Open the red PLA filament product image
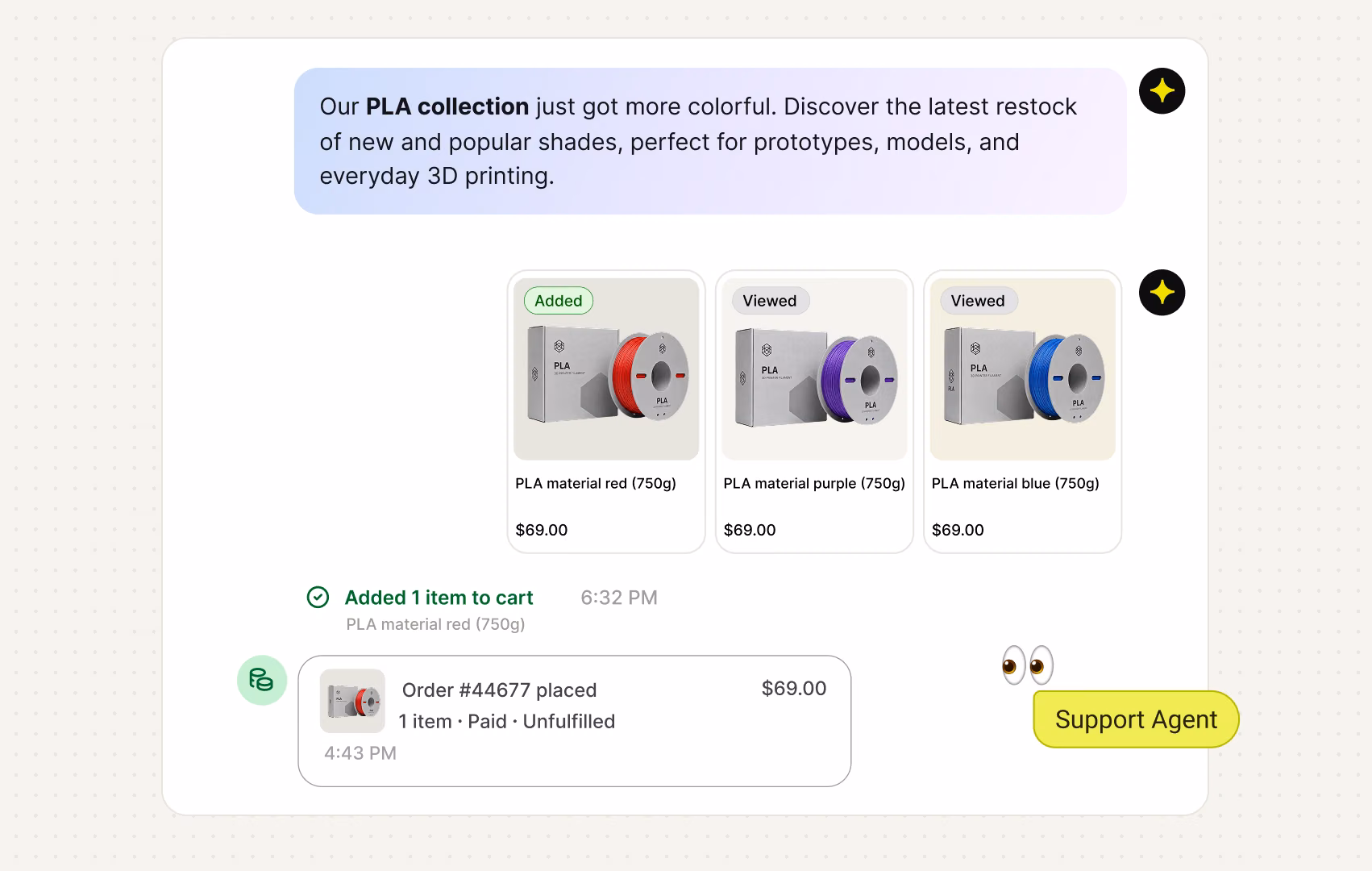The height and width of the screenshot is (871, 1372). tap(606, 369)
